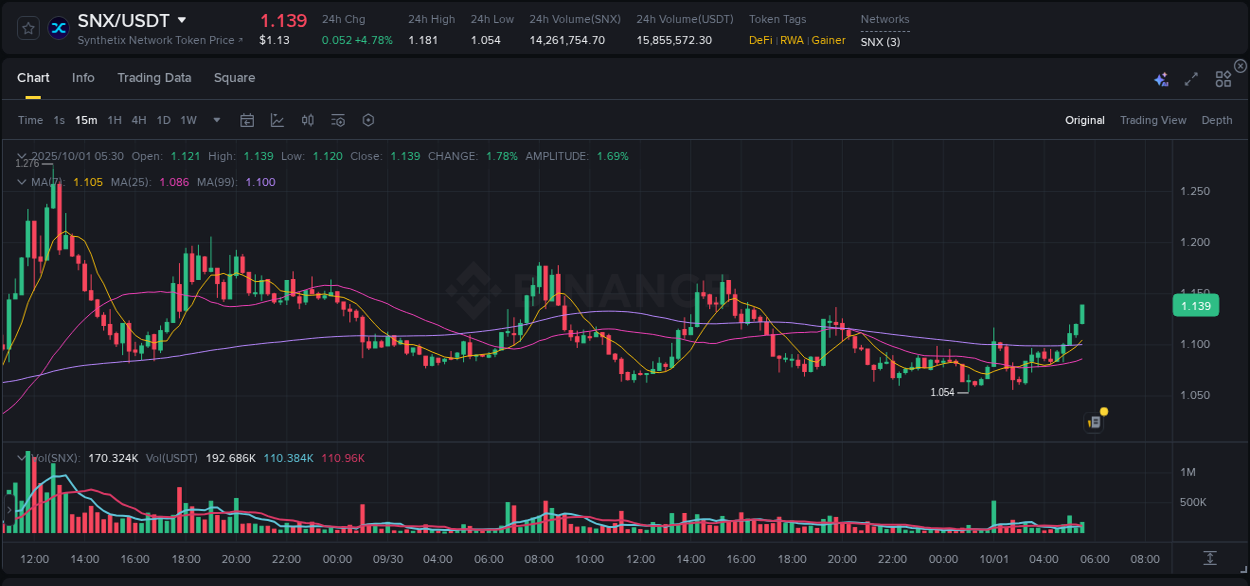Open the date jump calendar tool
The height and width of the screenshot is (586, 1250).
[x=247, y=120]
